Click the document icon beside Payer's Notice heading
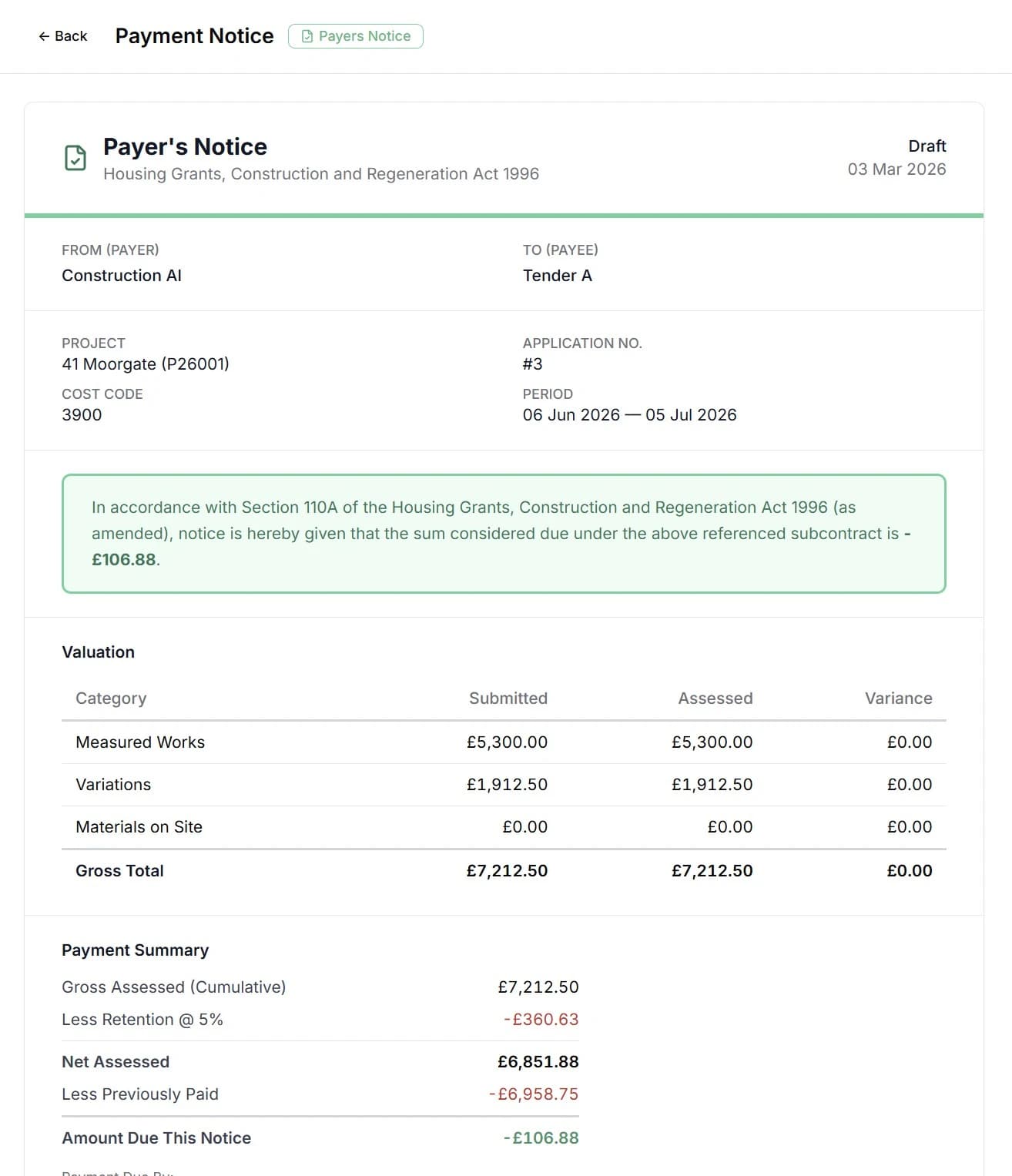 [x=74, y=158]
